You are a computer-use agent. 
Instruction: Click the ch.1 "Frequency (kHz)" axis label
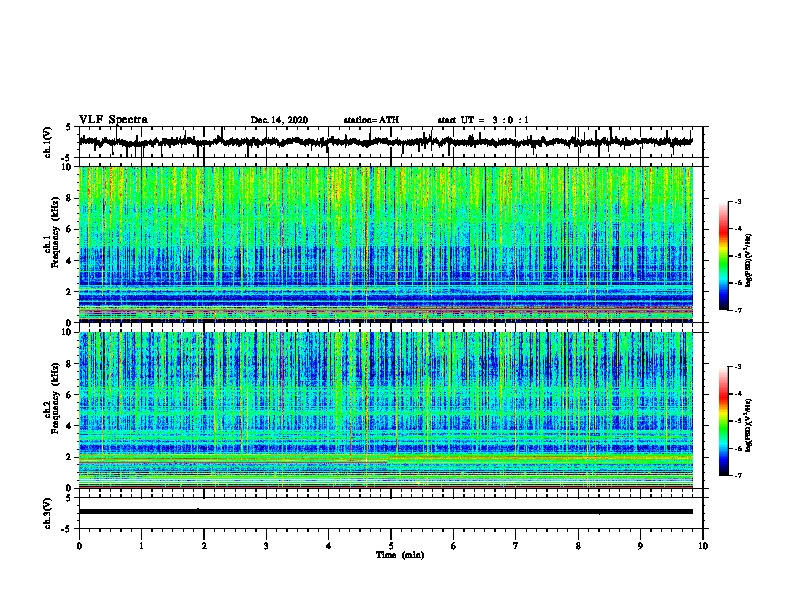pyautogui.click(x=55, y=233)
